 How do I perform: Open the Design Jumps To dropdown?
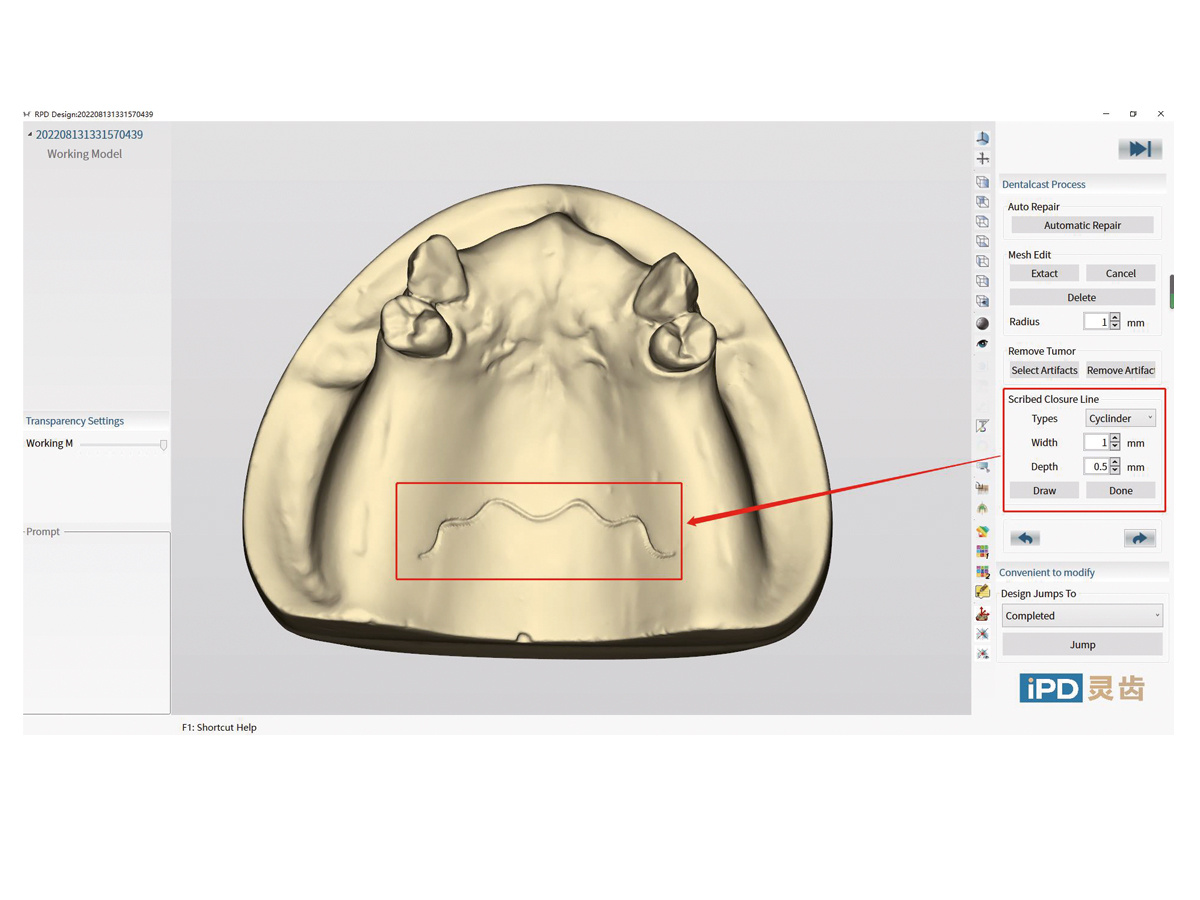click(1082, 616)
